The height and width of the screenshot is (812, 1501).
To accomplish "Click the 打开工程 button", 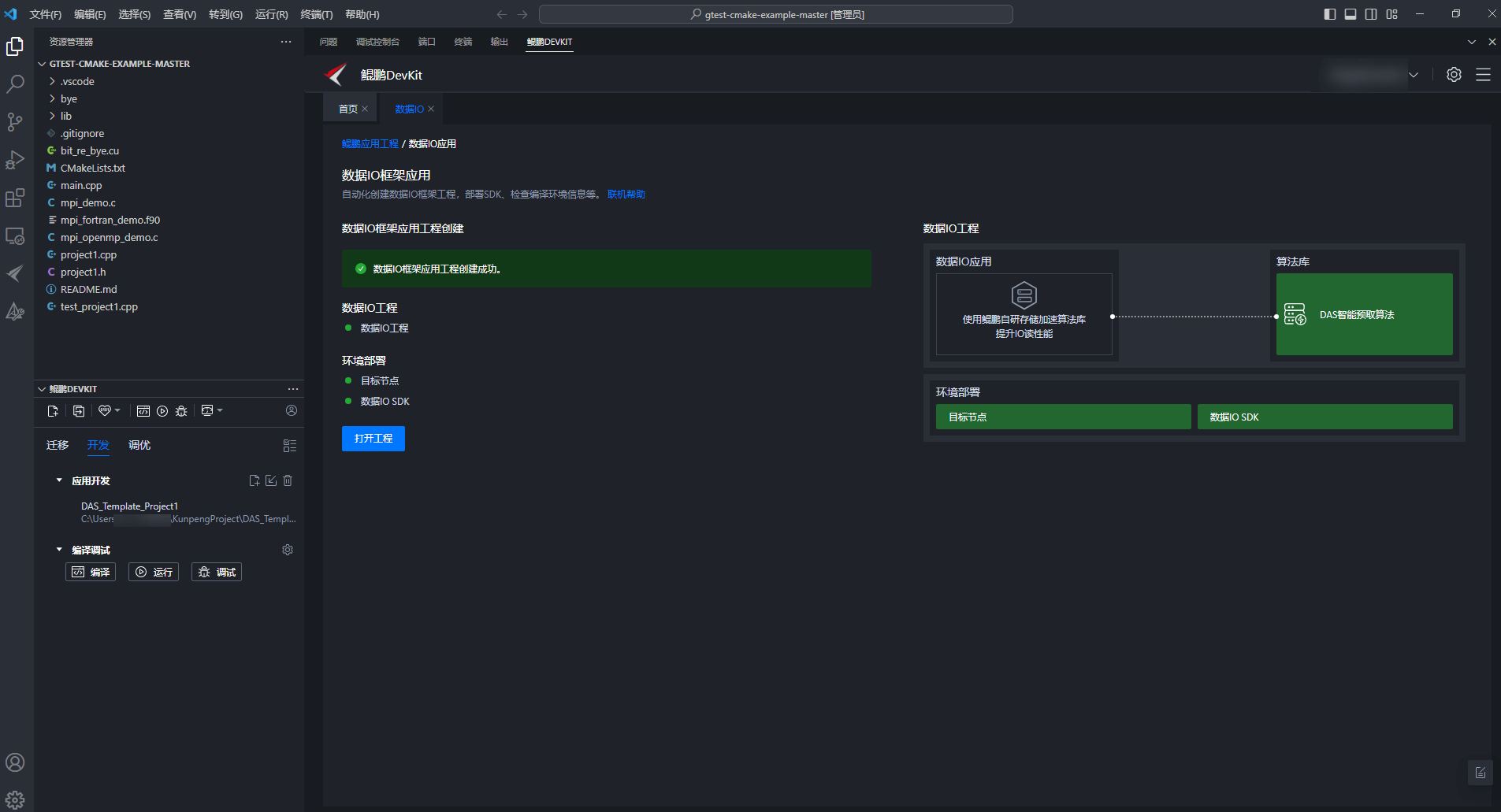I will [x=373, y=439].
